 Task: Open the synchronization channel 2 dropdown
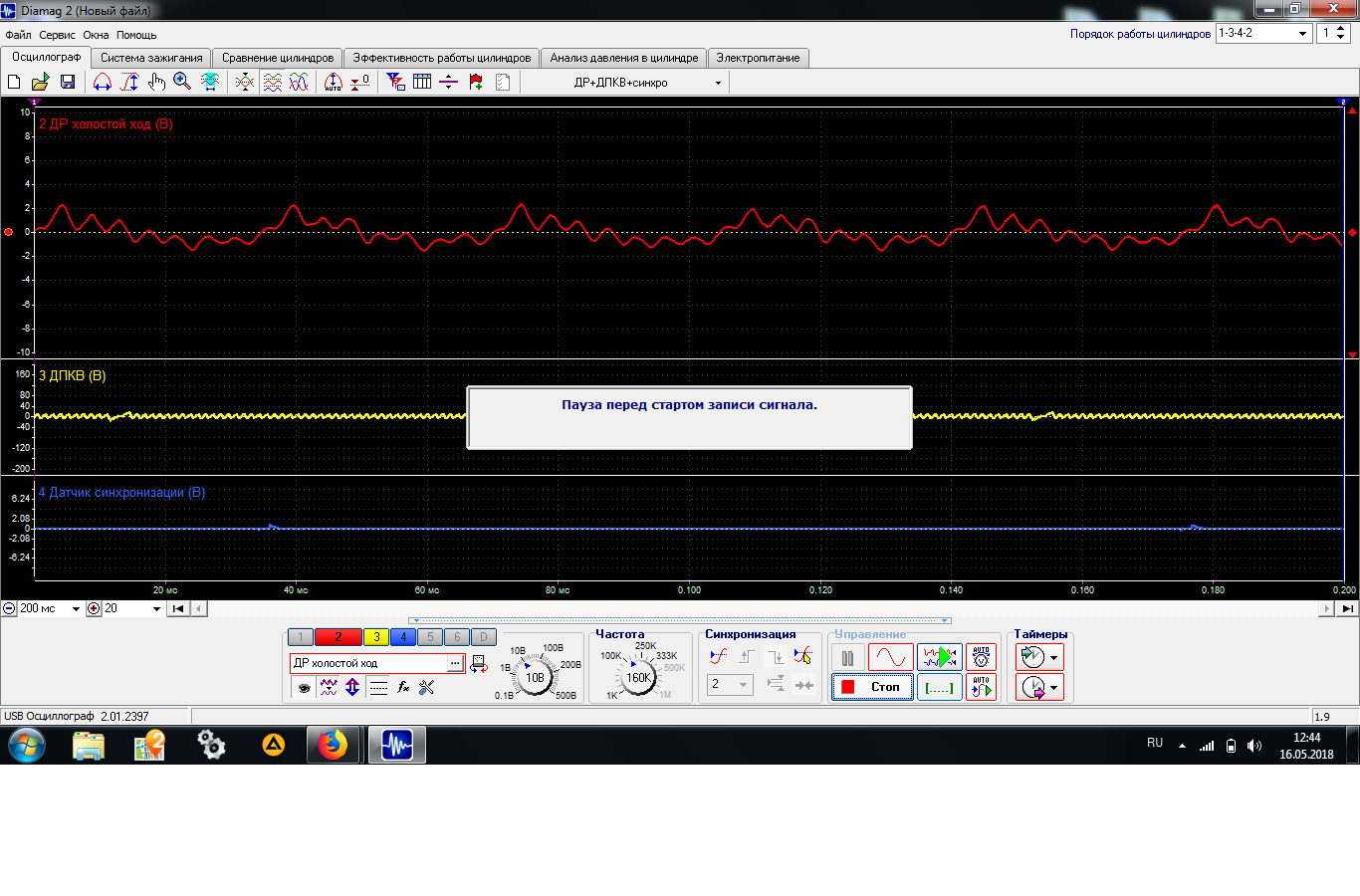(x=730, y=685)
